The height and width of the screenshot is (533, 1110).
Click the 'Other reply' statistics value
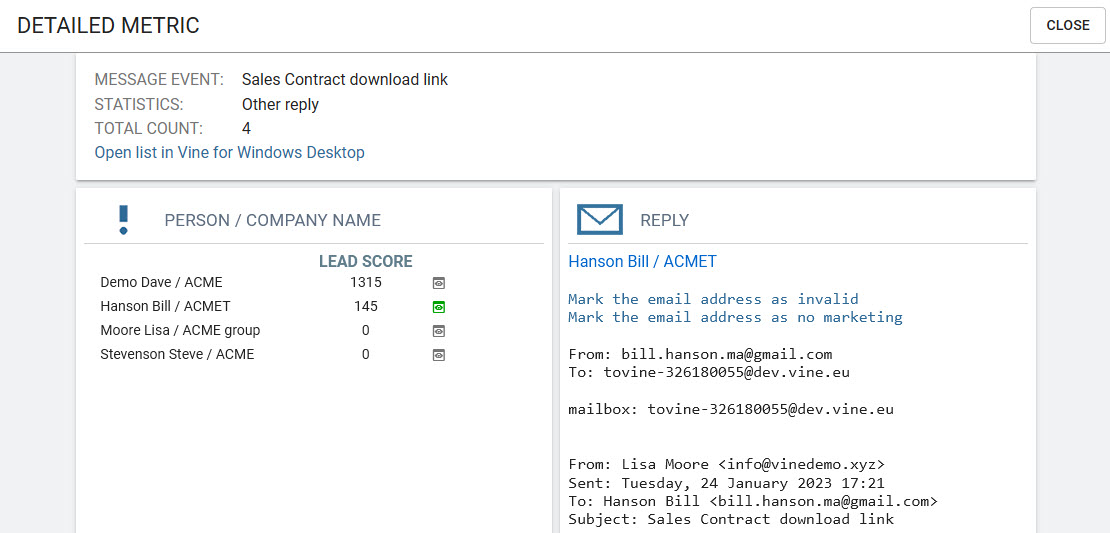click(280, 105)
